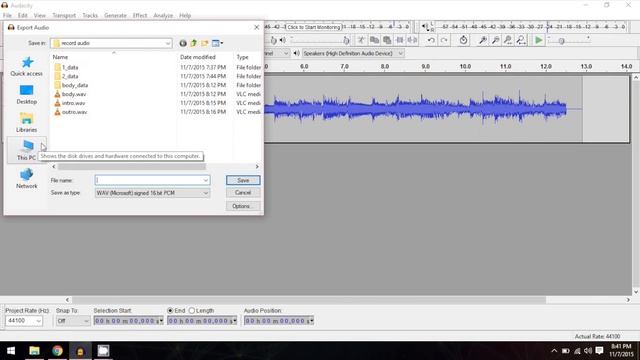Click the Options button
Screen dimensions: 640x360
point(243,206)
